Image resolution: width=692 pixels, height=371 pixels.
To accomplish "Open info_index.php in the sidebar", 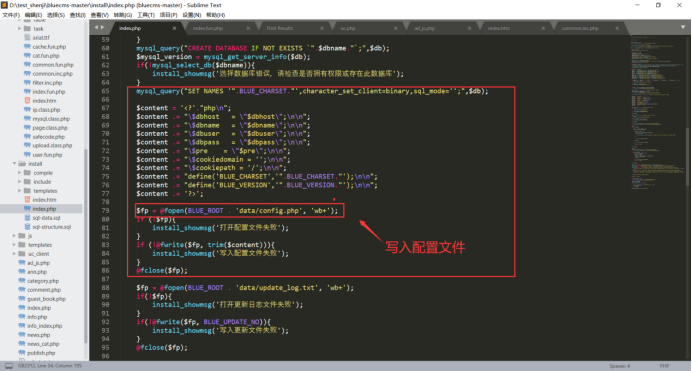I will point(45,326).
